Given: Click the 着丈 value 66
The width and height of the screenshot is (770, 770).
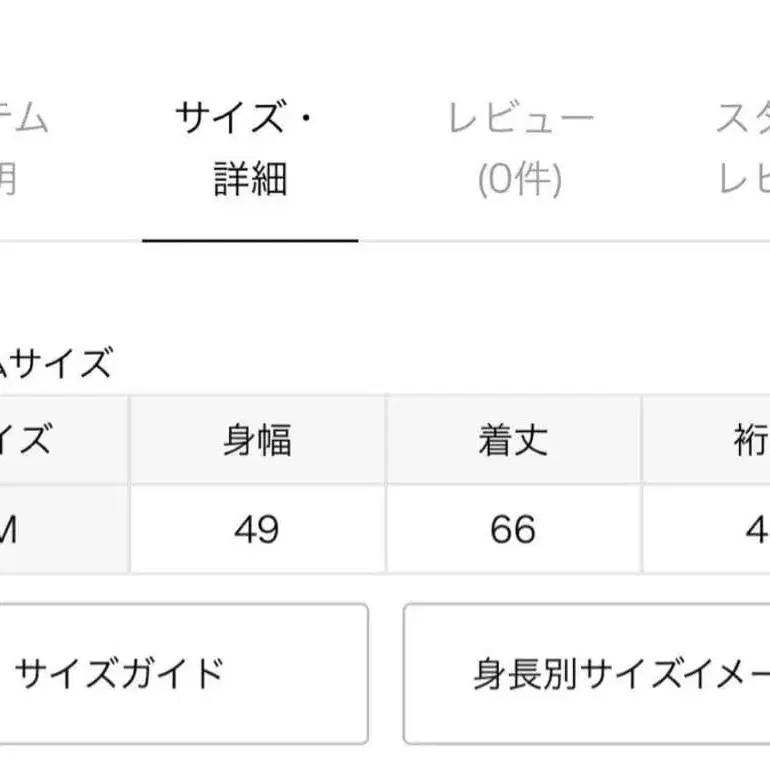Looking at the screenshot, I should click(x=513, y=530).
